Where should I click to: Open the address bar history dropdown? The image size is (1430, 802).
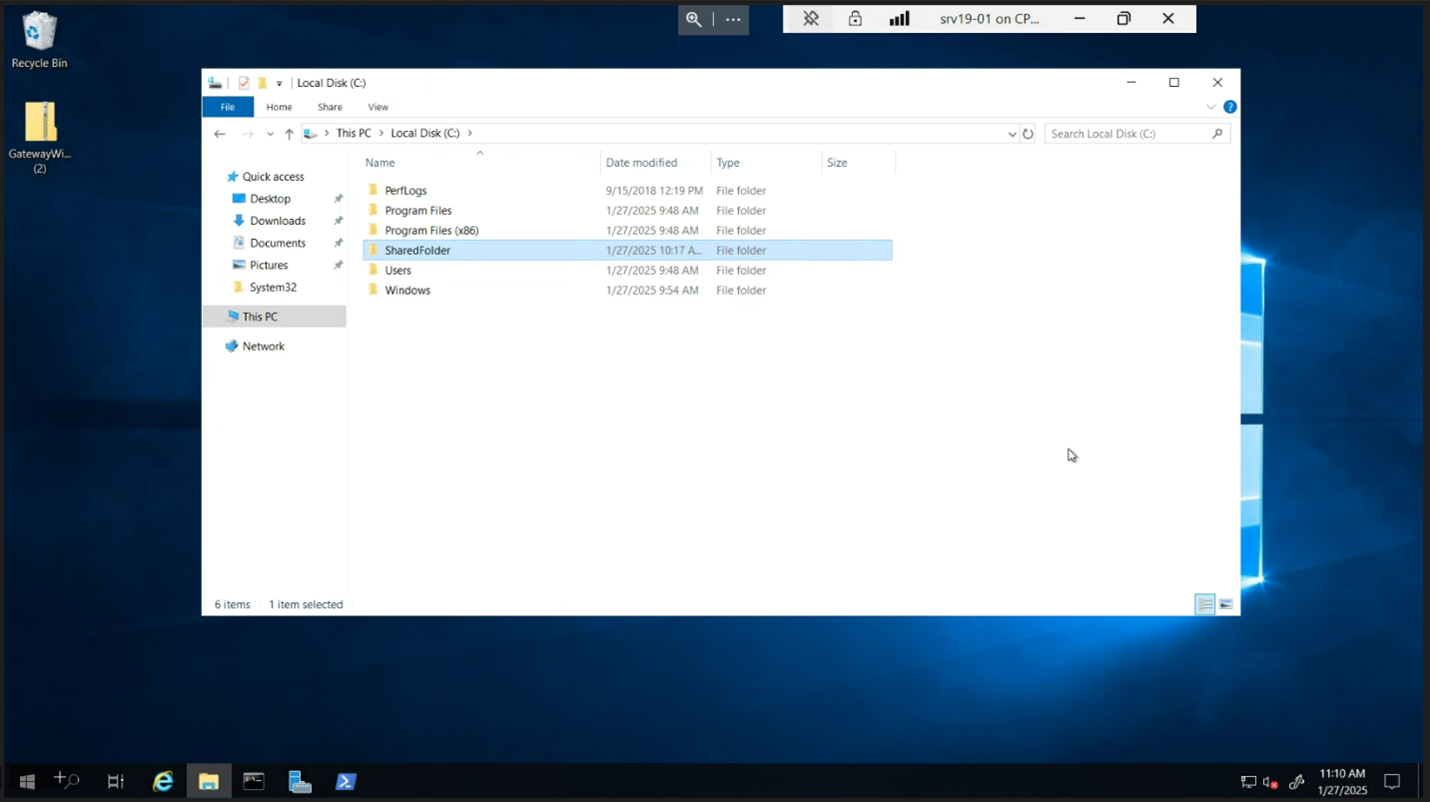[x=1012, y=132]
